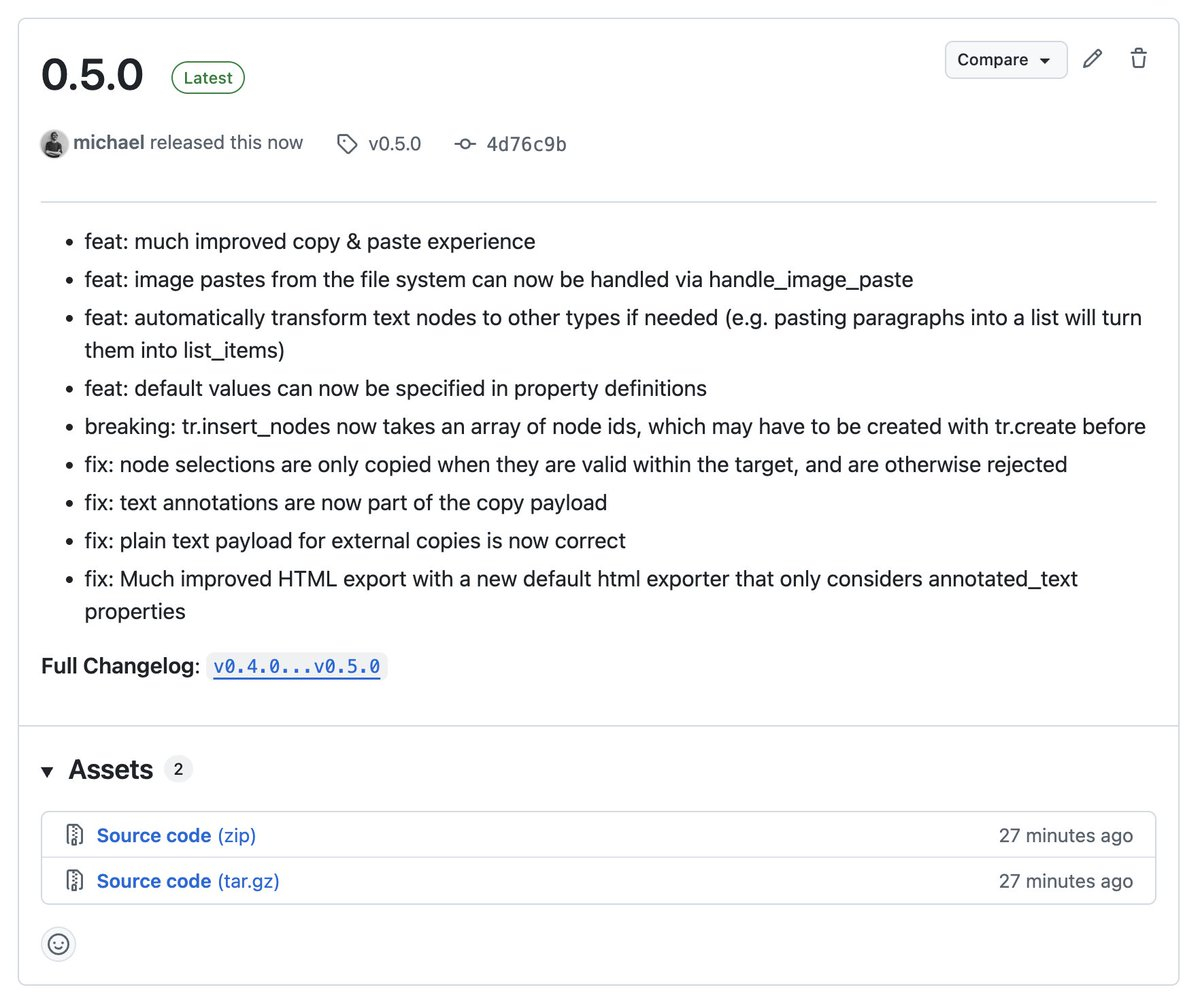1200x1000 pixels.
Task: Click the trash icon to delete release
Action: [x=1138, y=59]
